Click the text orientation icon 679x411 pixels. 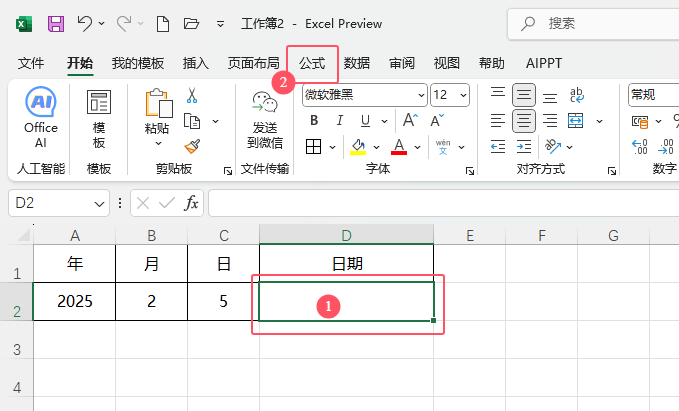553,147
